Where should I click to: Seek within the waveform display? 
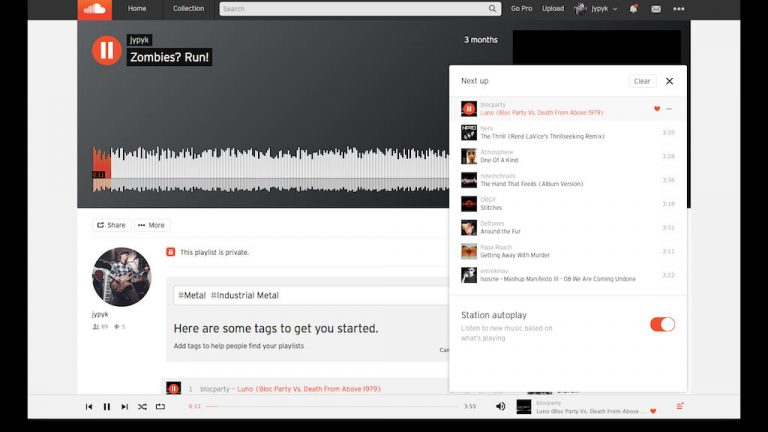(x=270, y=169)
